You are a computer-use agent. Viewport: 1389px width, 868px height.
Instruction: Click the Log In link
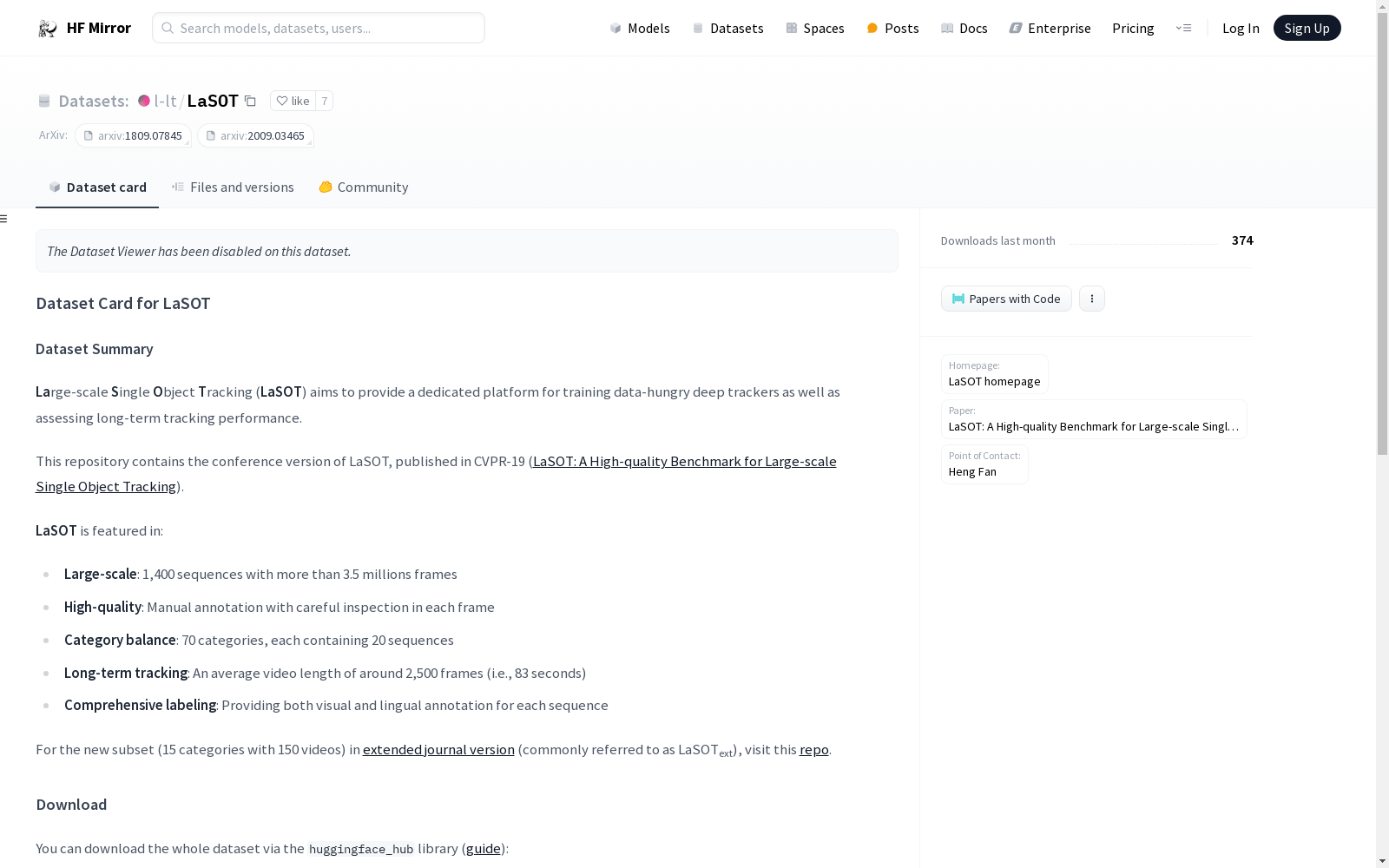(1241, 29)
